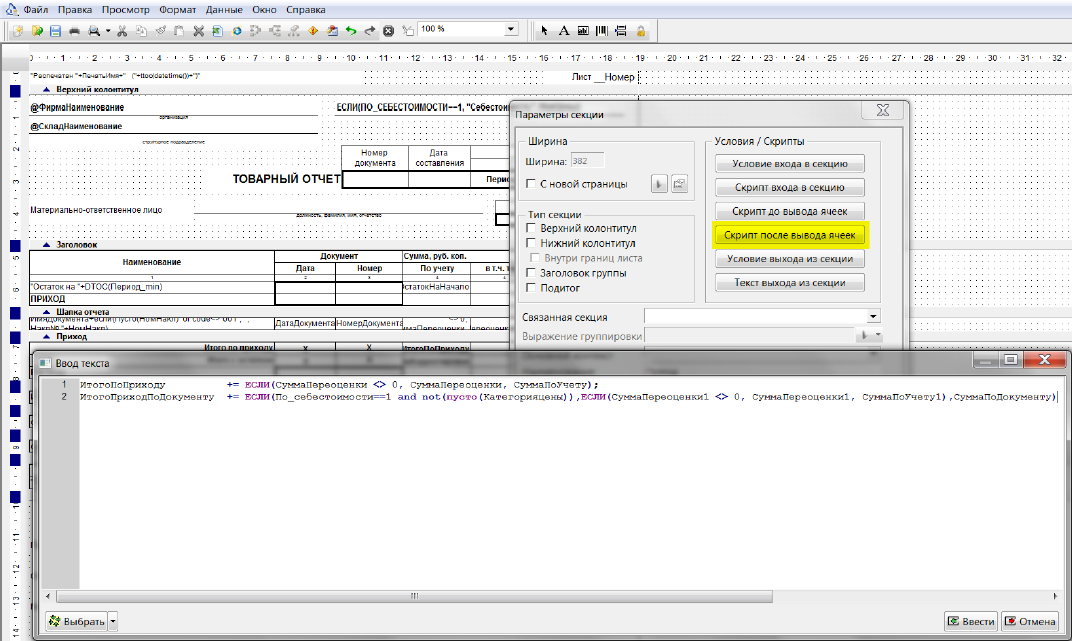Click the horizontal scrollbar in Ввод текста
Viewport: 1072px width, 641px height.
[414, 597]
